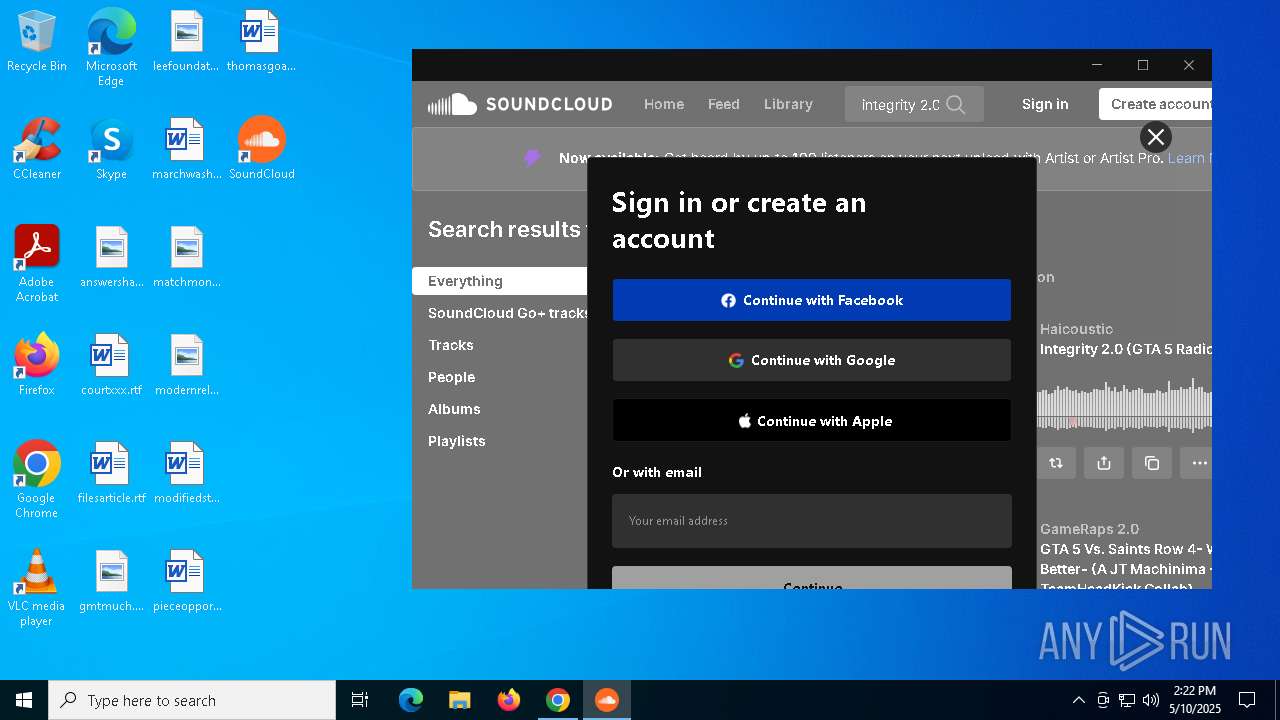Select the matchmon image file on desktop
The image size is (1280, 720).
186,257
